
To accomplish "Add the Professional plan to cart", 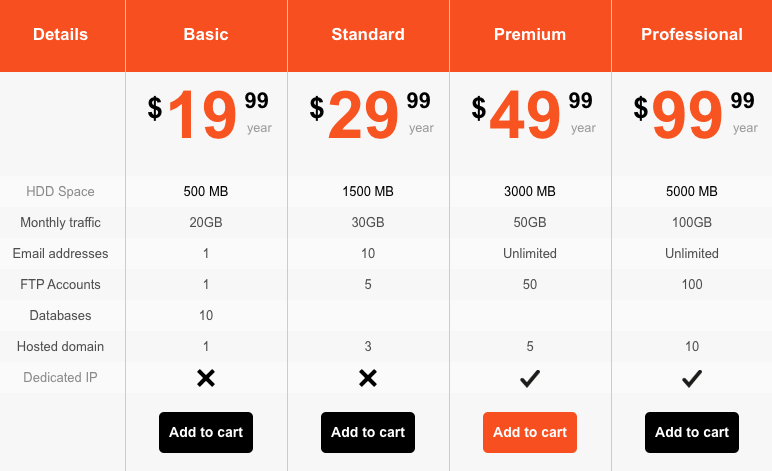I will (x=692, y=432).
